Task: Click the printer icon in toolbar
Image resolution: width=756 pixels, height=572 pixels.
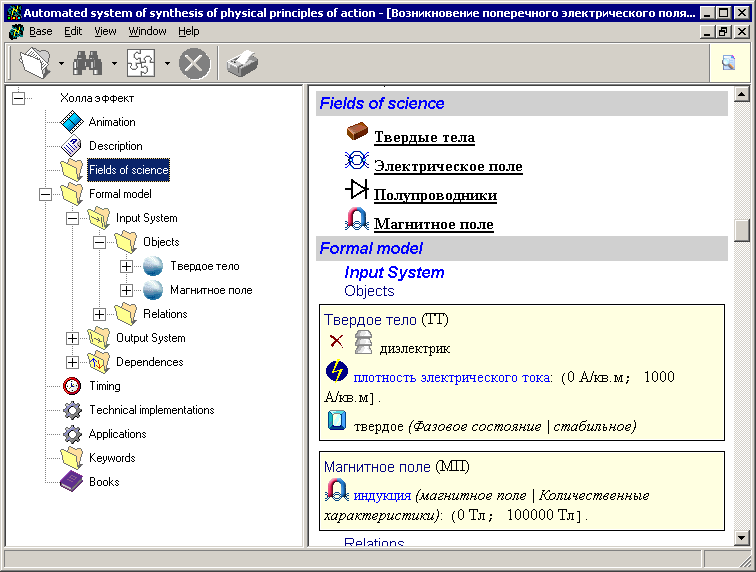Action: pos(241,65)
